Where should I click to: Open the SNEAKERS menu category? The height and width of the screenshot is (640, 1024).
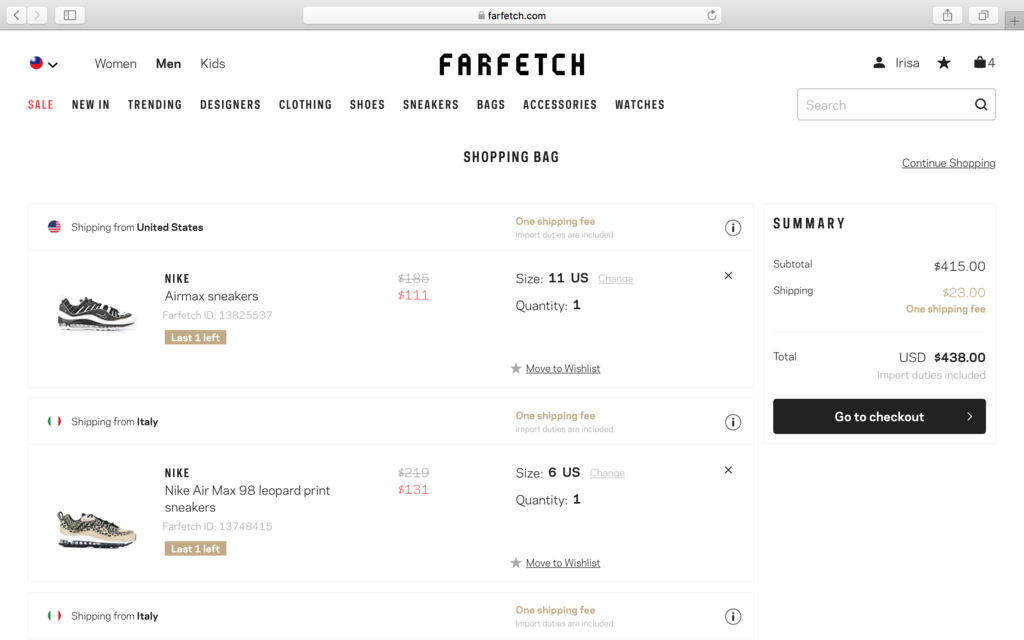coord(430,104)
